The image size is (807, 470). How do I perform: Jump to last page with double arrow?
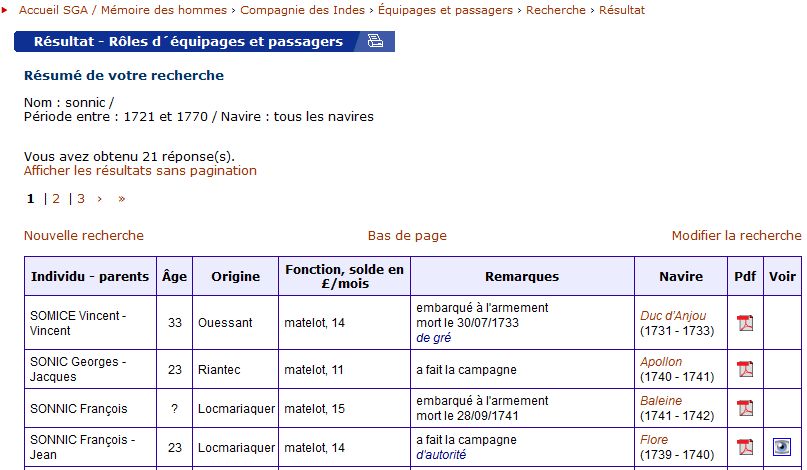[x=121, y=199]
